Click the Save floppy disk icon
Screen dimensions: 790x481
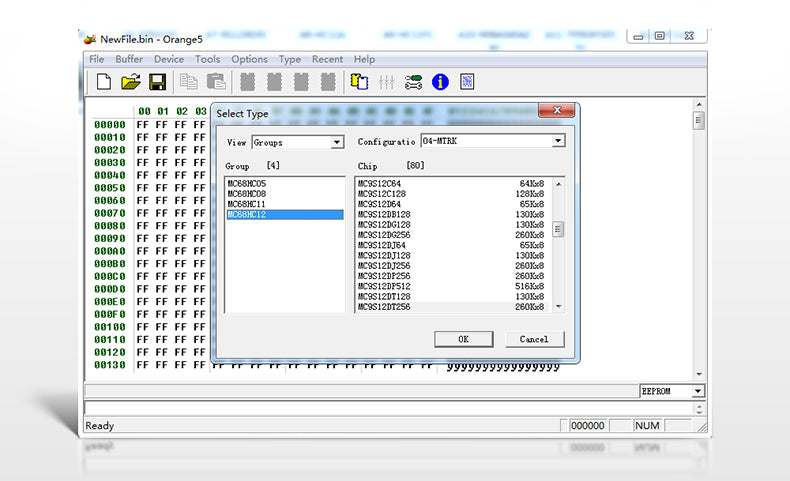(x=157, y=82)
